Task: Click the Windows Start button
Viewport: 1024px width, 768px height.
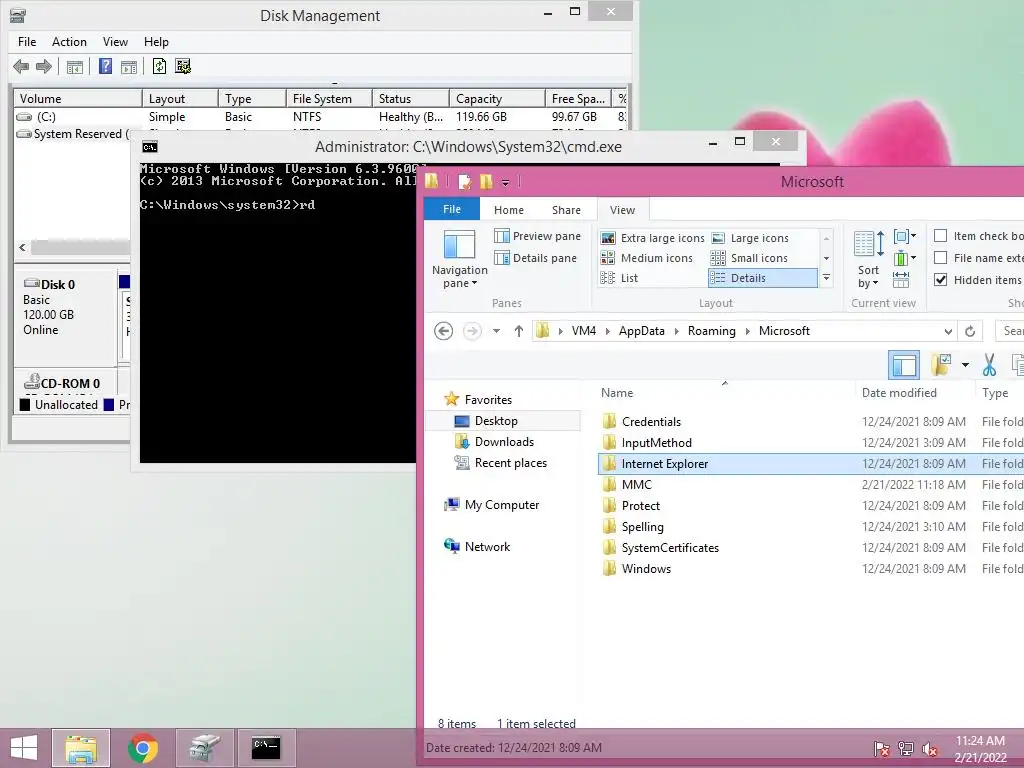Action: (x=24, y=748)
